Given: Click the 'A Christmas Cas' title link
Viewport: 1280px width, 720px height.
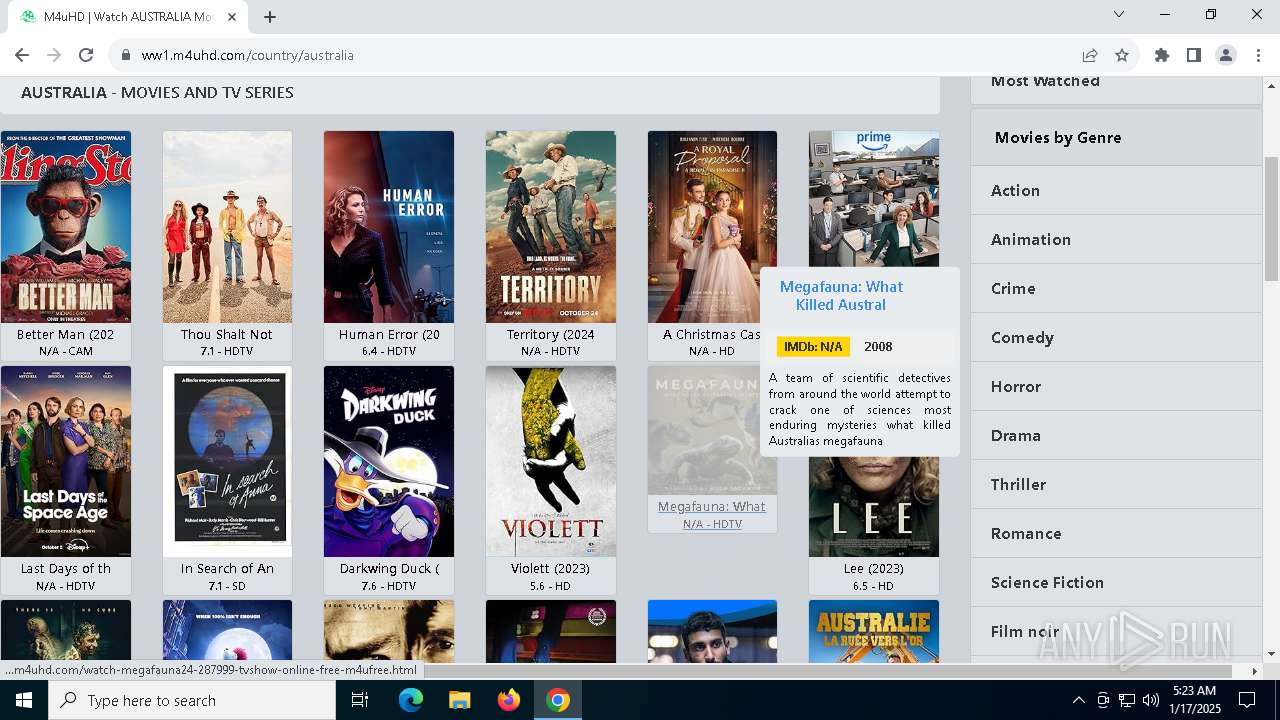Looking at the screenshot, I should tap(711, 334).
